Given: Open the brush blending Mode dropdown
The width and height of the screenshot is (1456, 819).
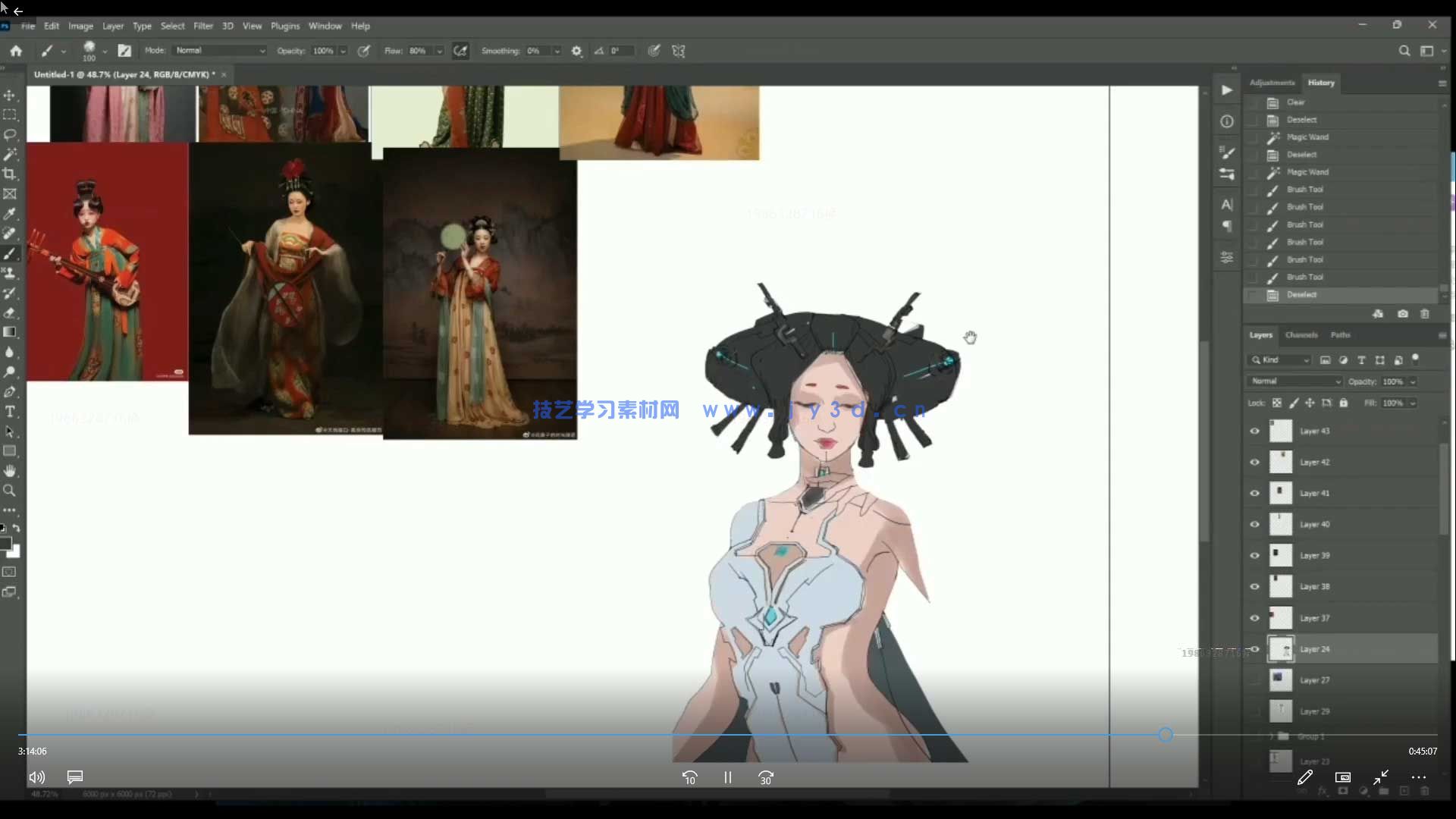Looking at the screenshot, I should 261,50.
